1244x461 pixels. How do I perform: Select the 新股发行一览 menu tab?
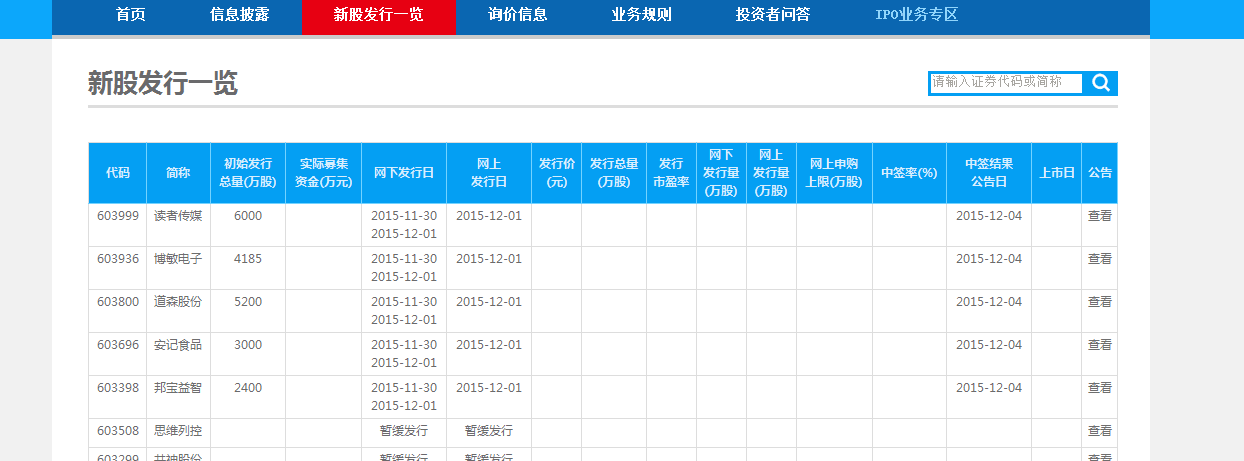[378, 15]
